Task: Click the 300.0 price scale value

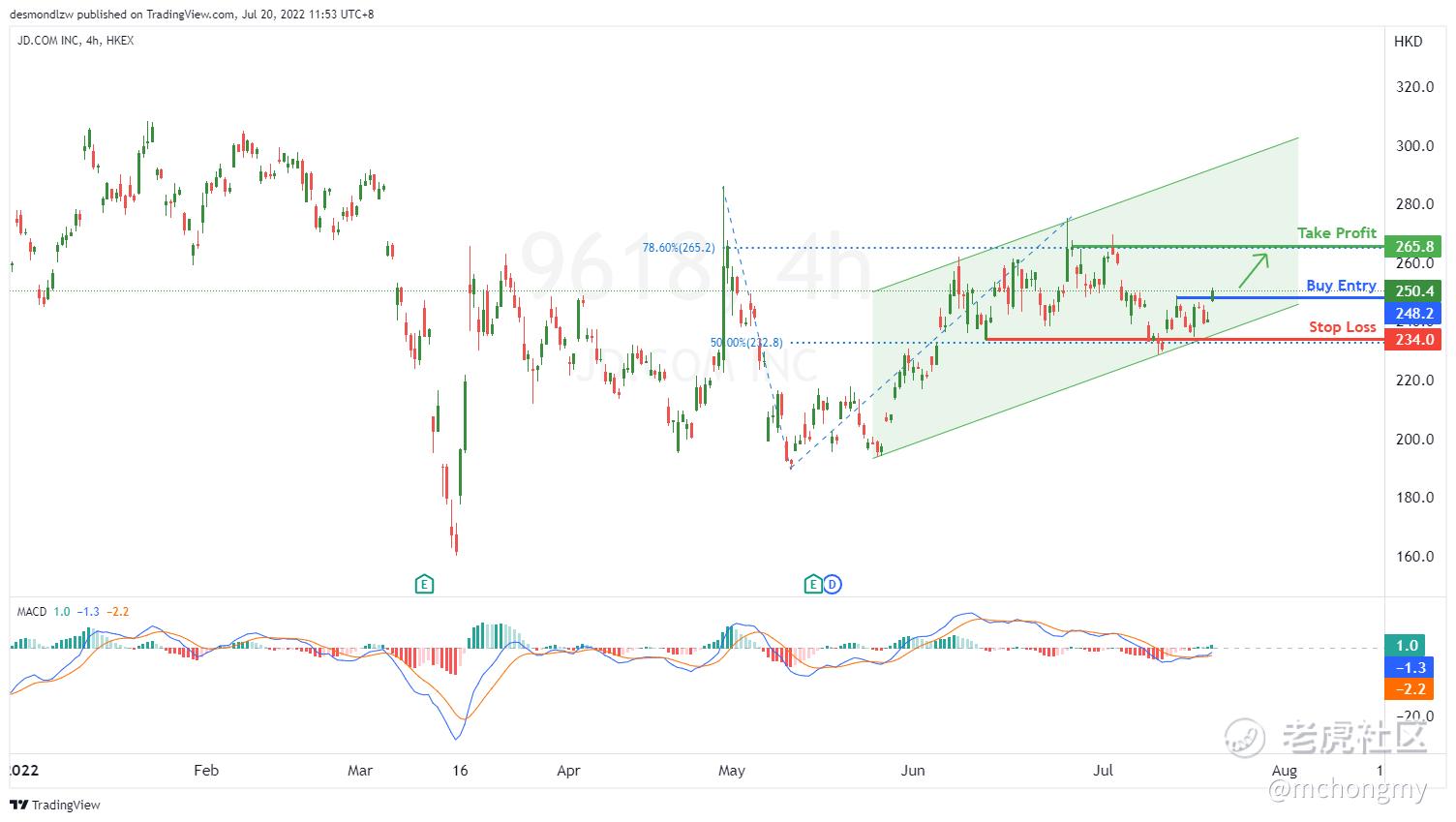Action: (1414, 146)
